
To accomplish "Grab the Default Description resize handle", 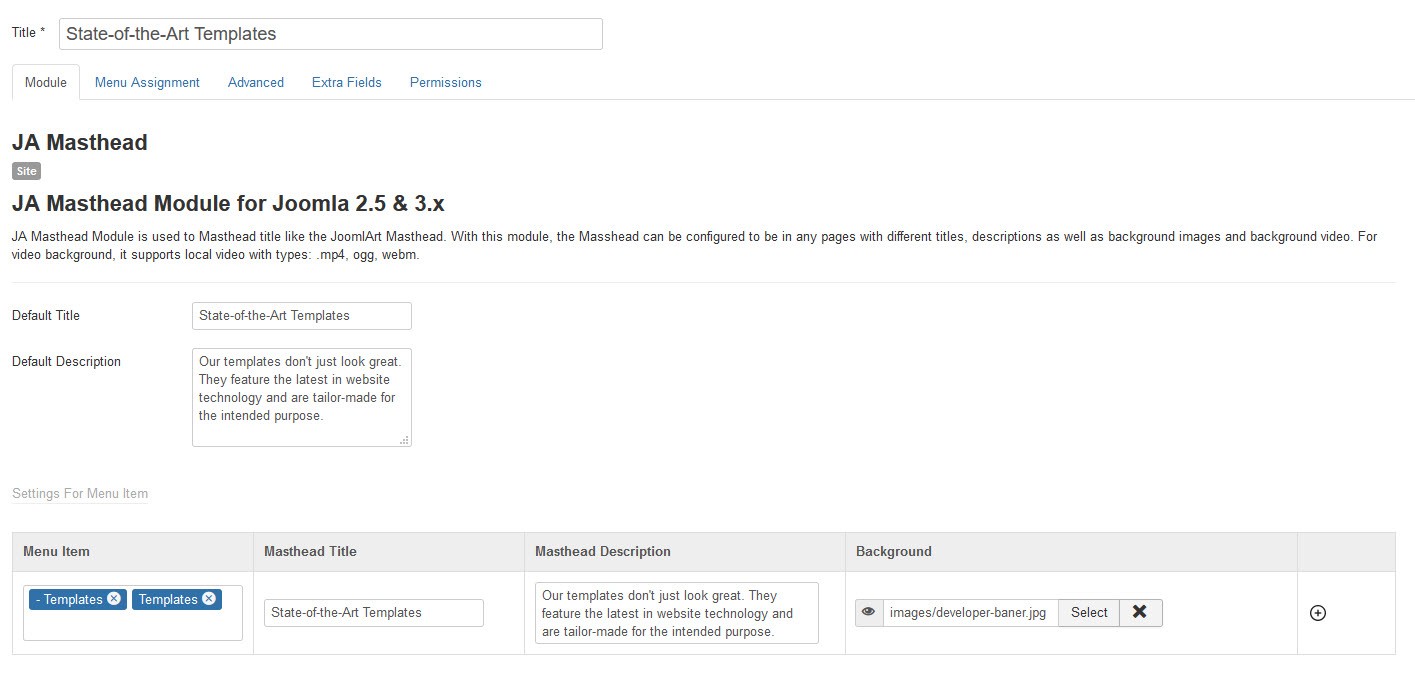I will [x=404, y=440].
